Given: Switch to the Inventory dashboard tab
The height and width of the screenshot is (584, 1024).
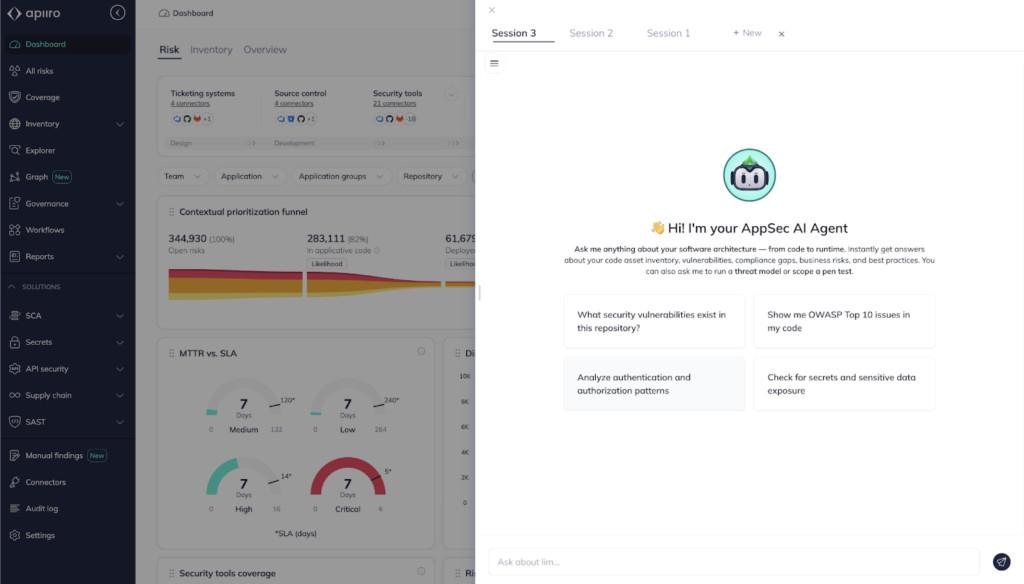Looking at the screenshot, I should 211,50.
